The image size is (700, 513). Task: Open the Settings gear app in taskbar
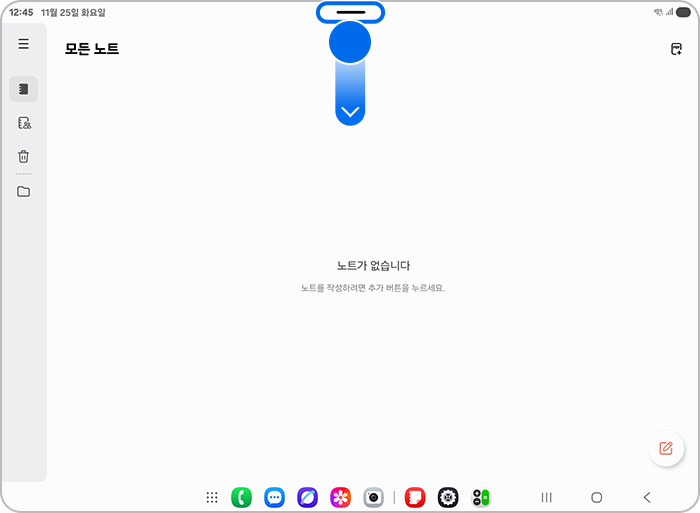click(448, 497)
